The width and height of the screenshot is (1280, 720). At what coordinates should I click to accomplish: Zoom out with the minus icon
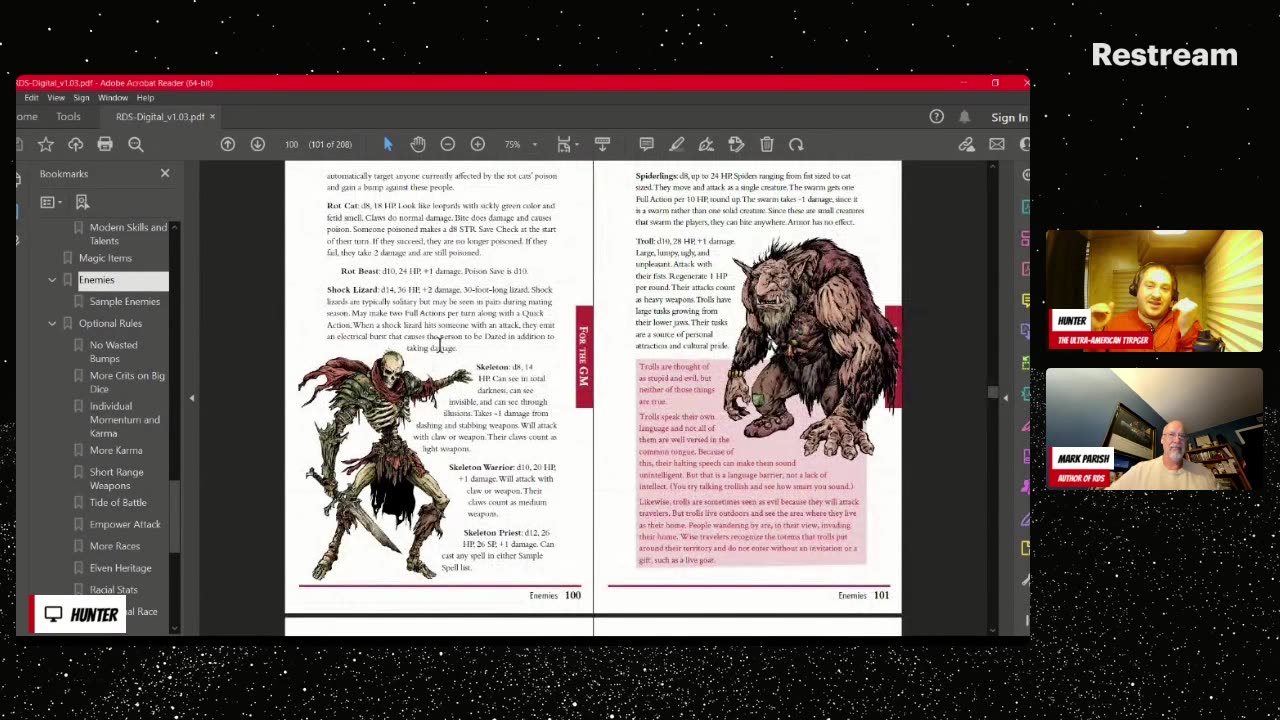tap(448, 144)
